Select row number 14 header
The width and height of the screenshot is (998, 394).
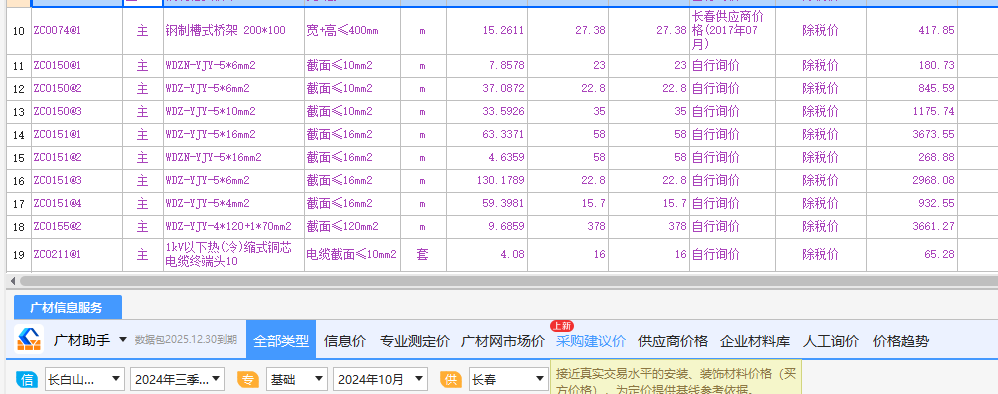(x=18, y=135)
